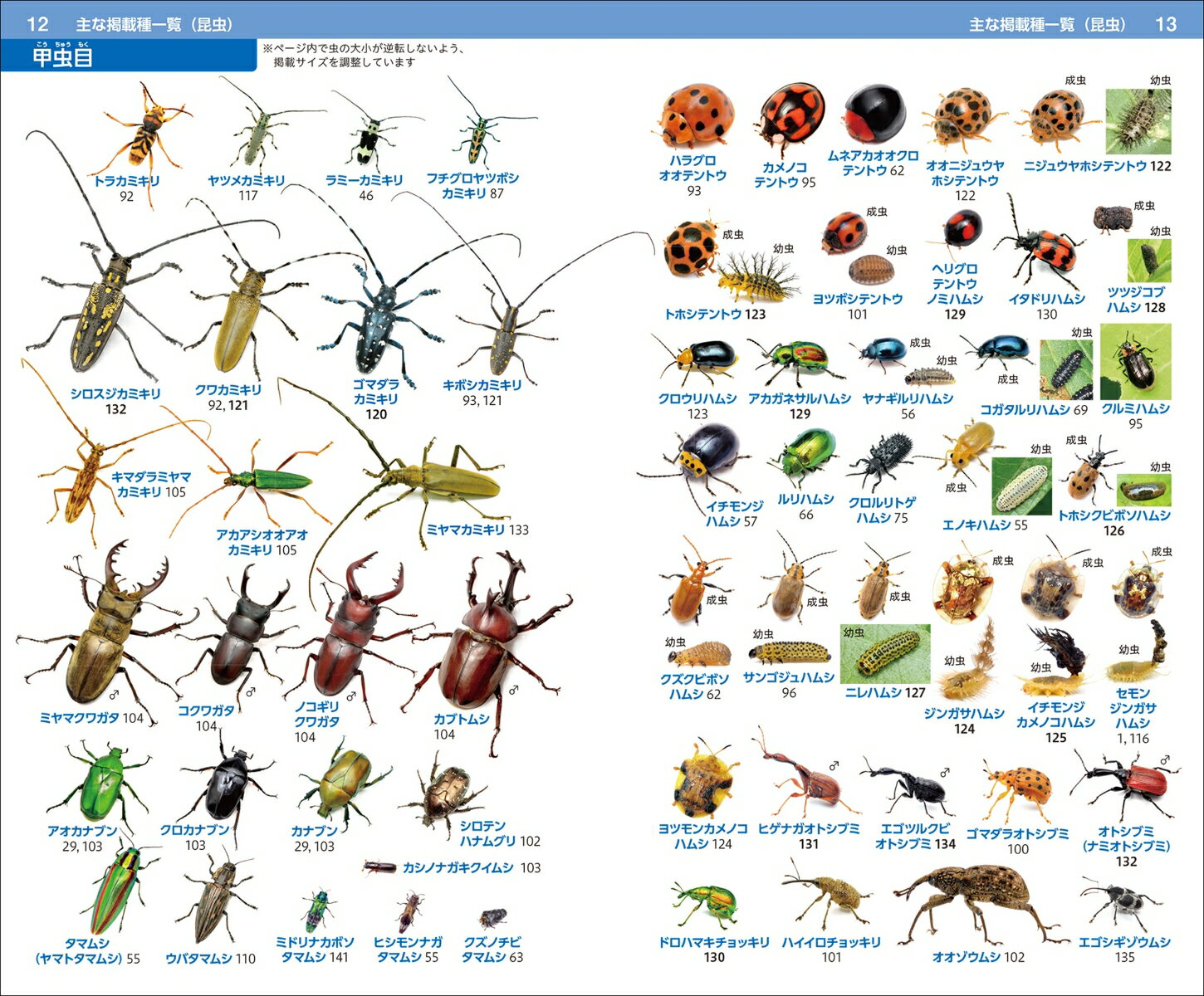Click the 甲虫目 section heading
1204x996 pixels.
coord(62,58)
